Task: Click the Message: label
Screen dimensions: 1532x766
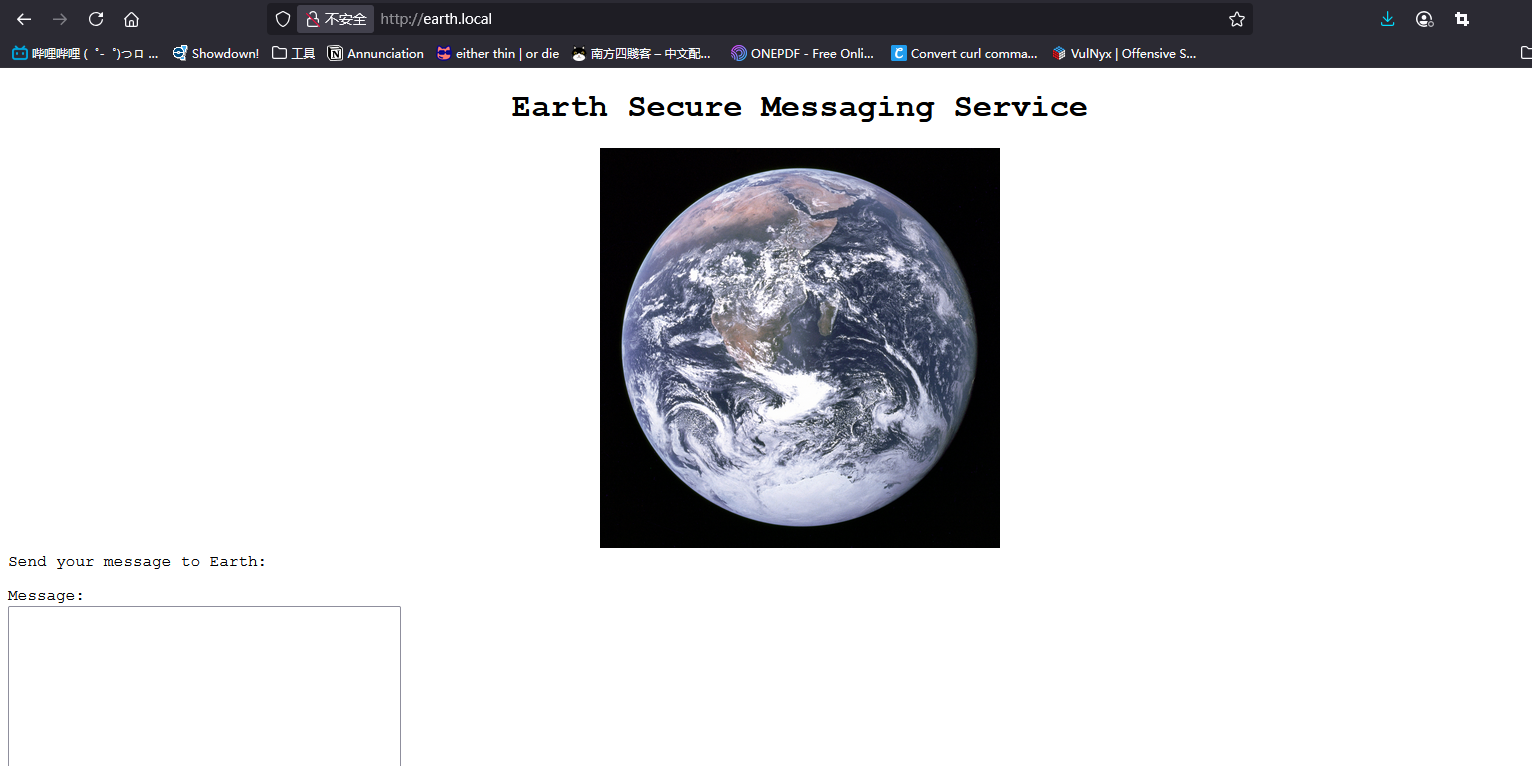Action: point(46,596)
